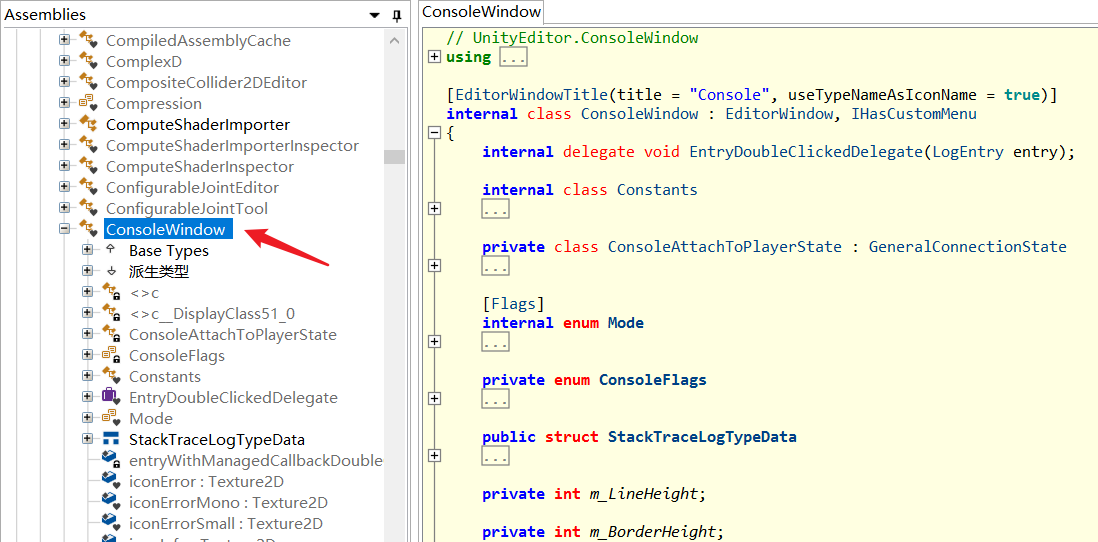The width and height of the screenshot is (1098, 542).
Task: Click the ConsoleFlags enum icon
Action: pos(111,355)
